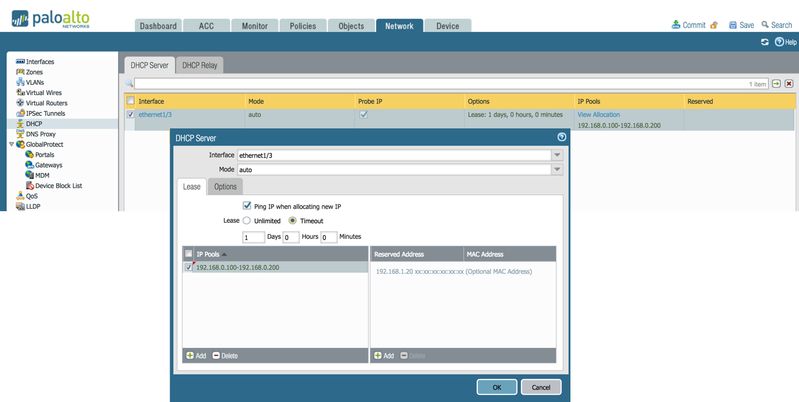This screenshot has width=799, height=402.
Task: Toggle the ethernet1/3 row checkbox
Action: click(130, 115)
